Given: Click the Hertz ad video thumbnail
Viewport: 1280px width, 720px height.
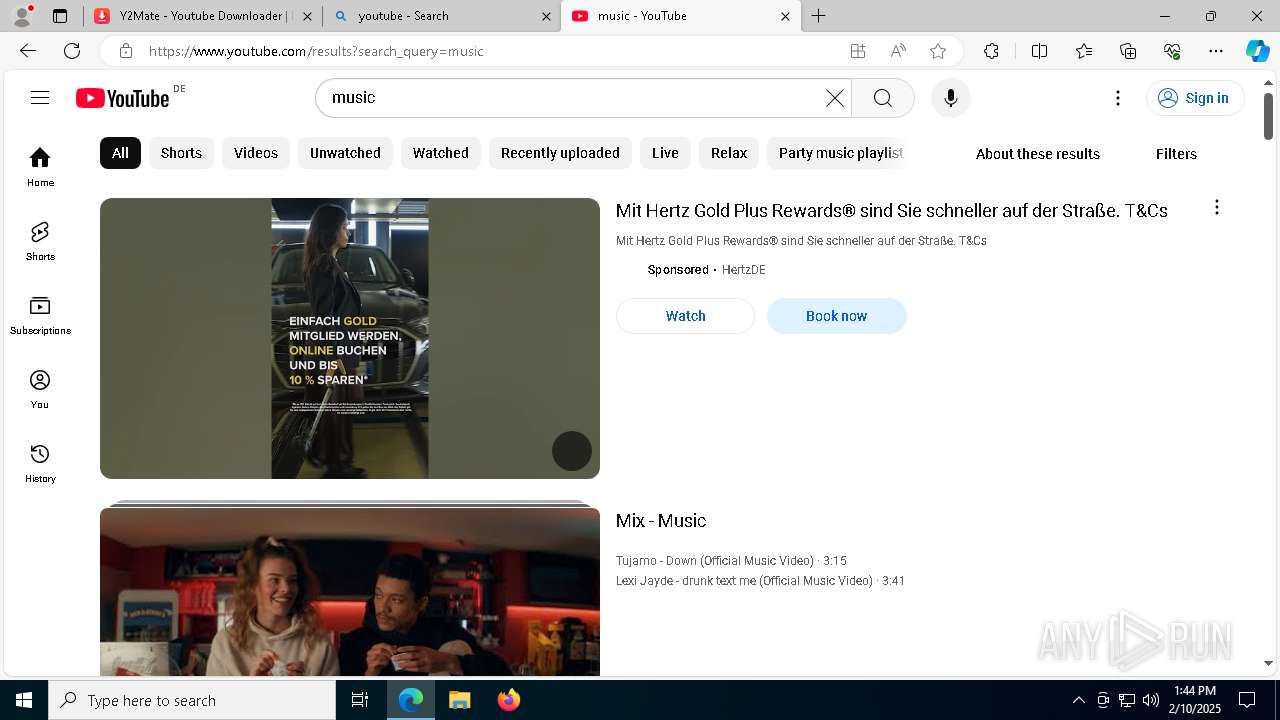Looking at the screenshot, I should pos(350,338).
